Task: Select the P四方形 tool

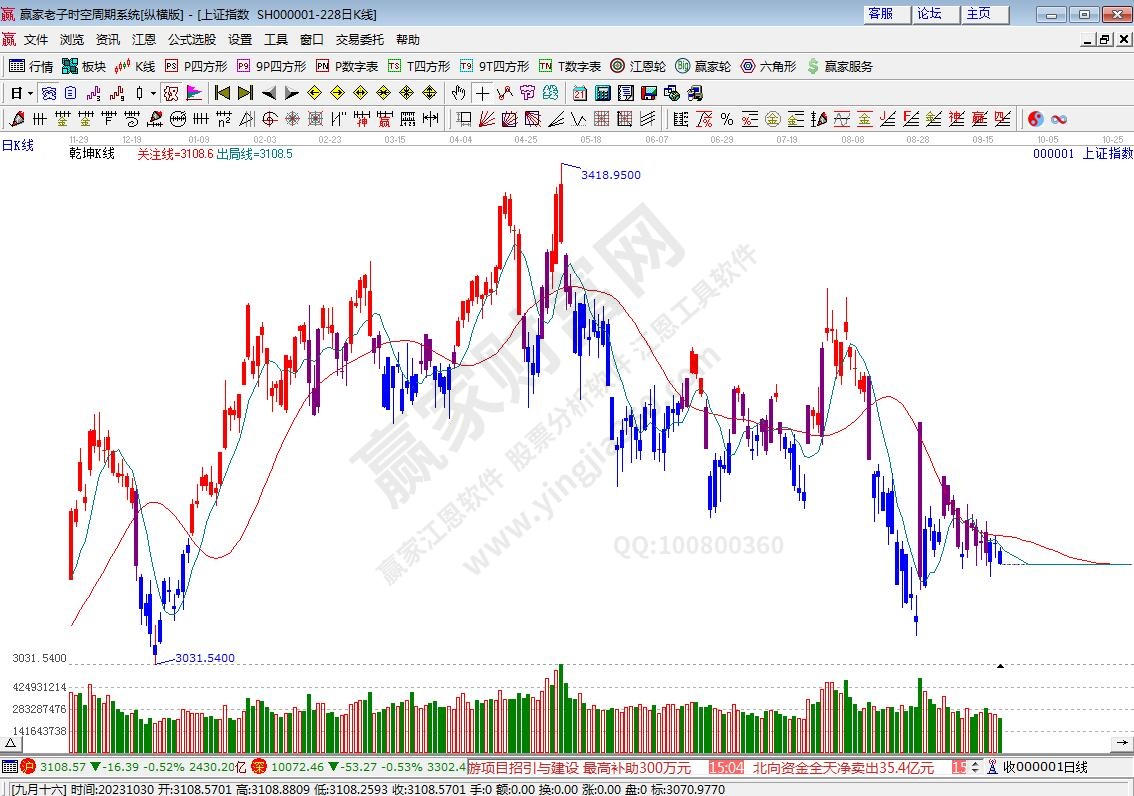Action: [196, 66]
